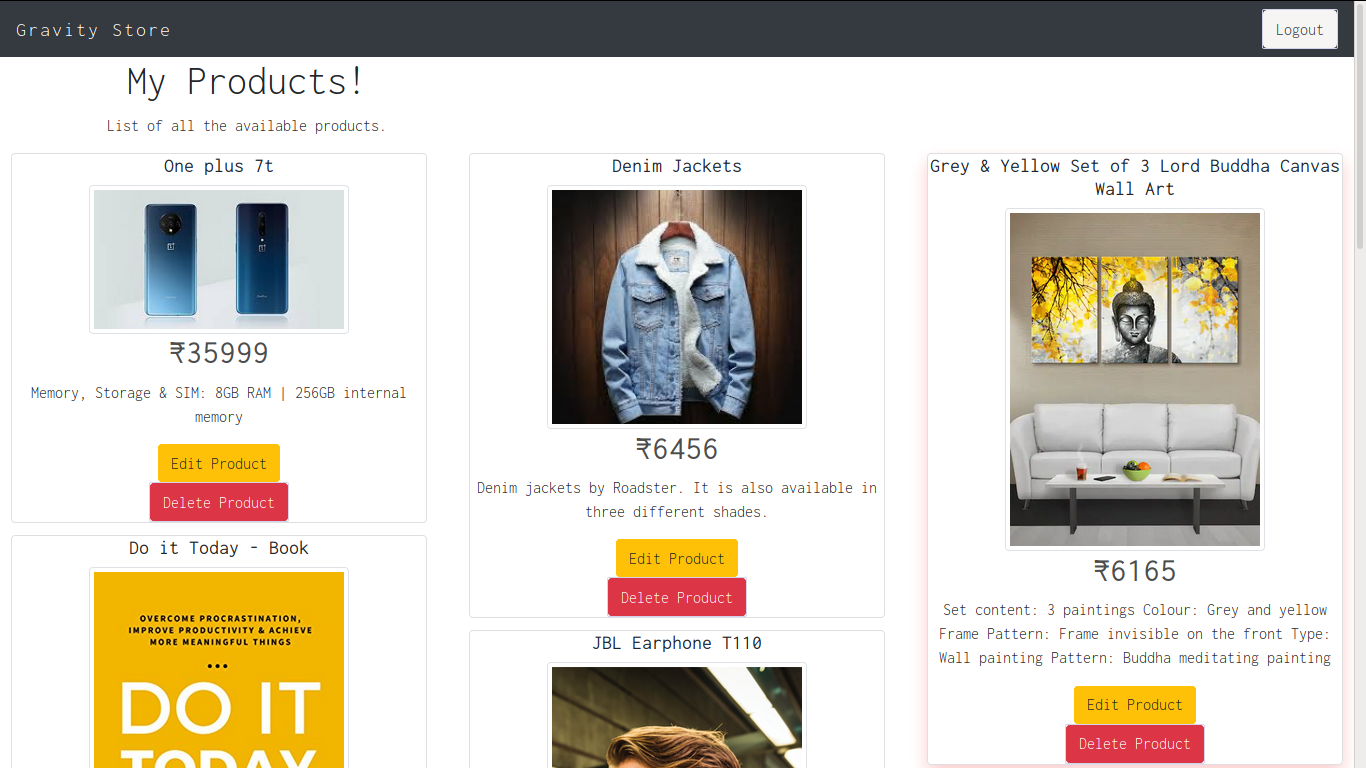The width and height of the screenshot is (1366, 768).
Task: Click the One plus 7t phone image
Action: tap(219, 259)
